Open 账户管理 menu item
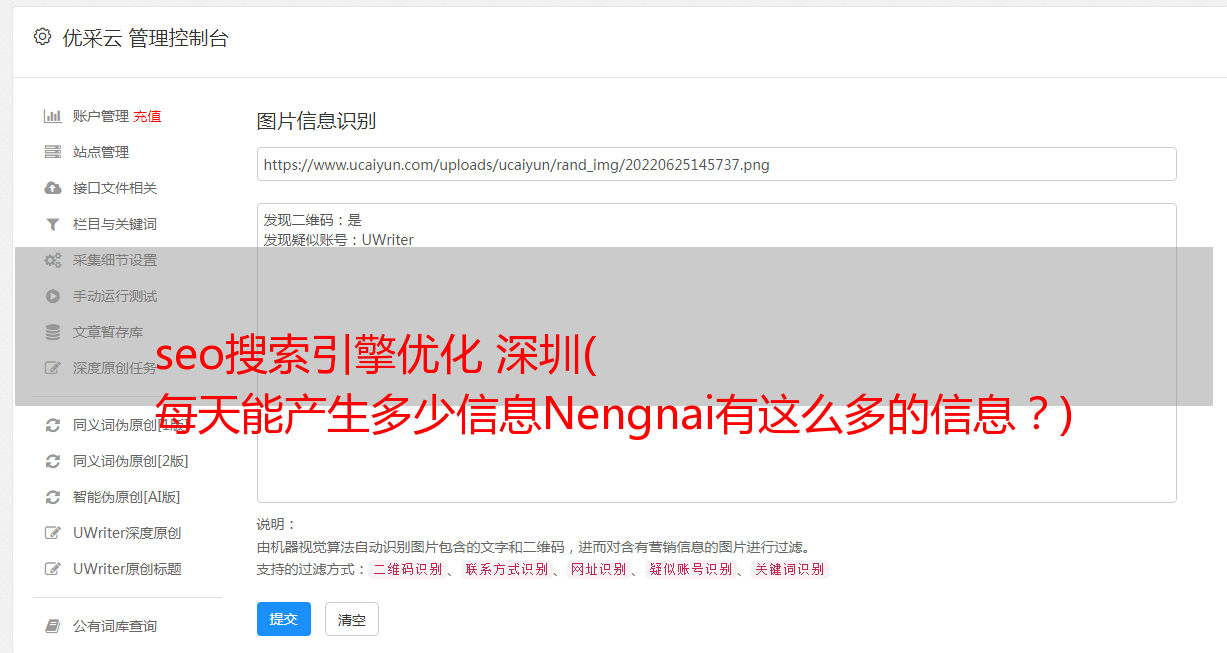The image size is (1227, 653). (101, 116)
